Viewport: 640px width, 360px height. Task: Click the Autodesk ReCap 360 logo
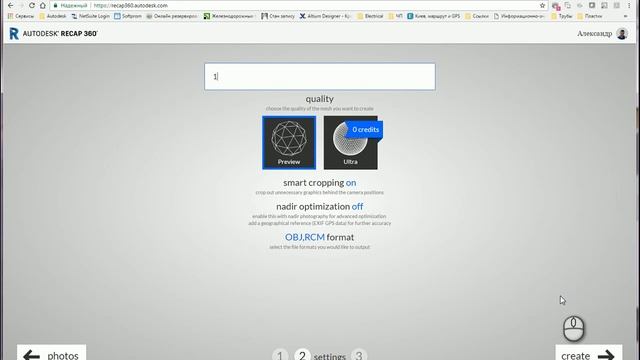(53, 33)
